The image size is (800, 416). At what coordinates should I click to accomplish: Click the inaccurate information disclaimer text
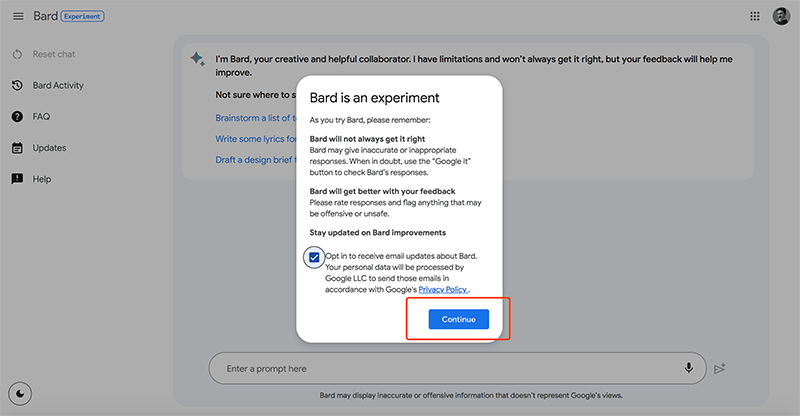471,395
